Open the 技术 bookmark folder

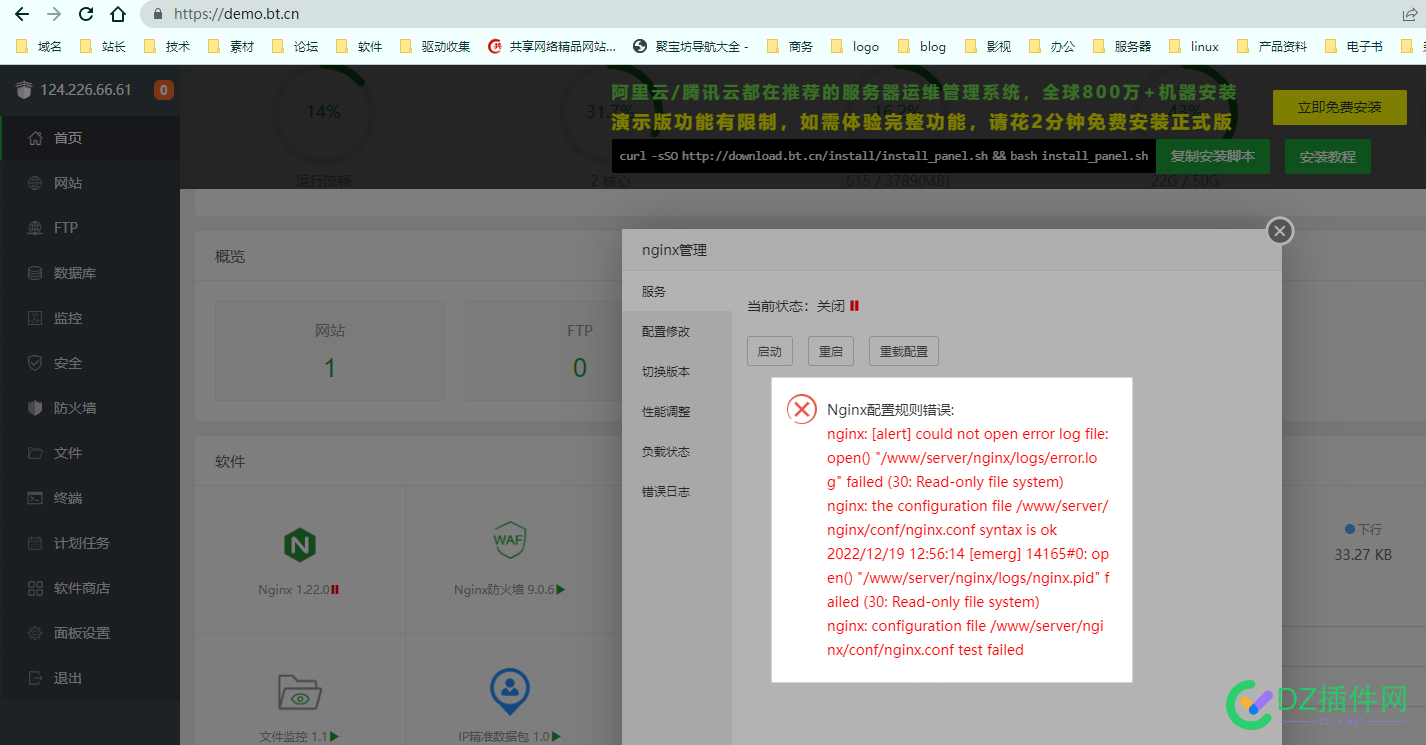click(x=167, y=46)
